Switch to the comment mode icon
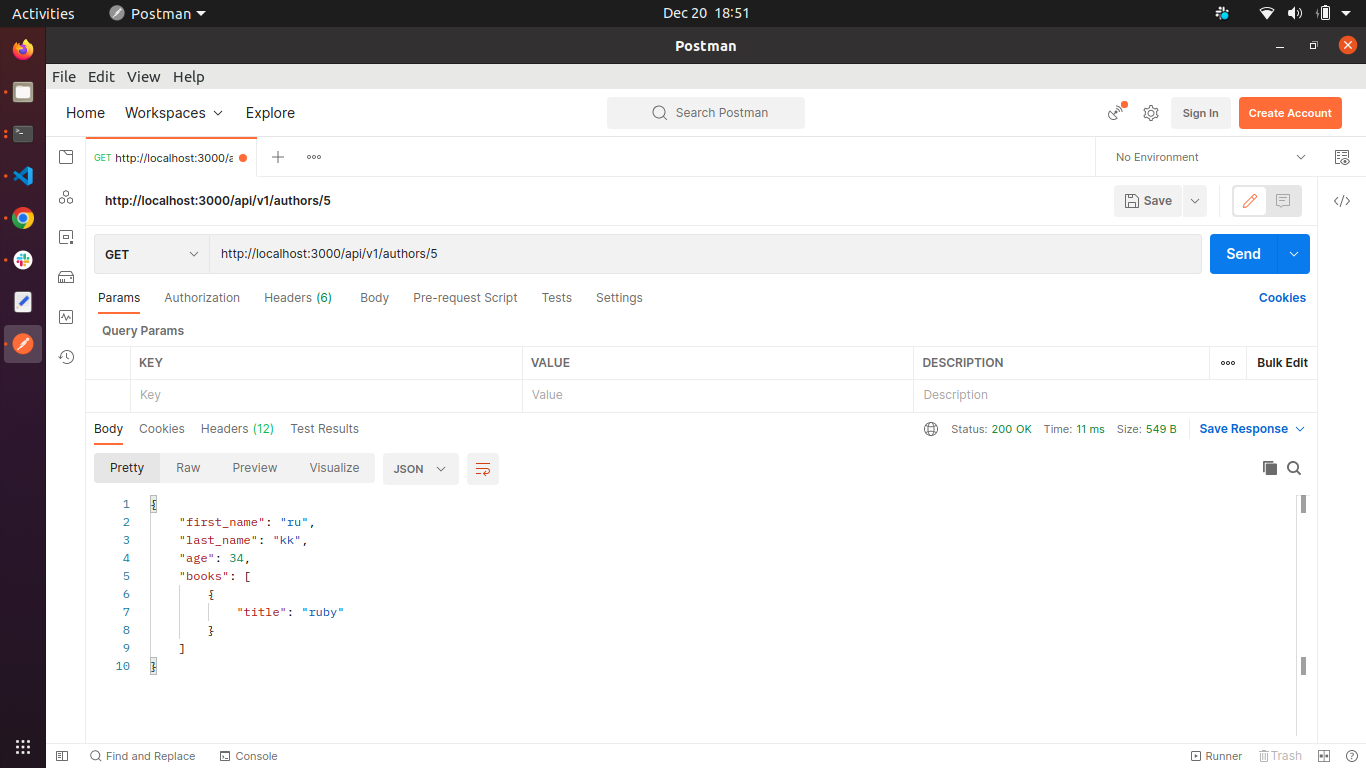 click(x=1283, y=201)
